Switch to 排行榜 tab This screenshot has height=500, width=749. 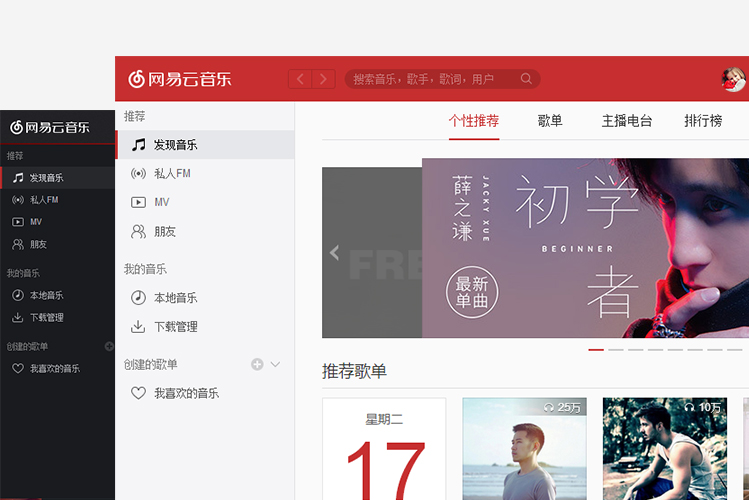coord(703,121)
